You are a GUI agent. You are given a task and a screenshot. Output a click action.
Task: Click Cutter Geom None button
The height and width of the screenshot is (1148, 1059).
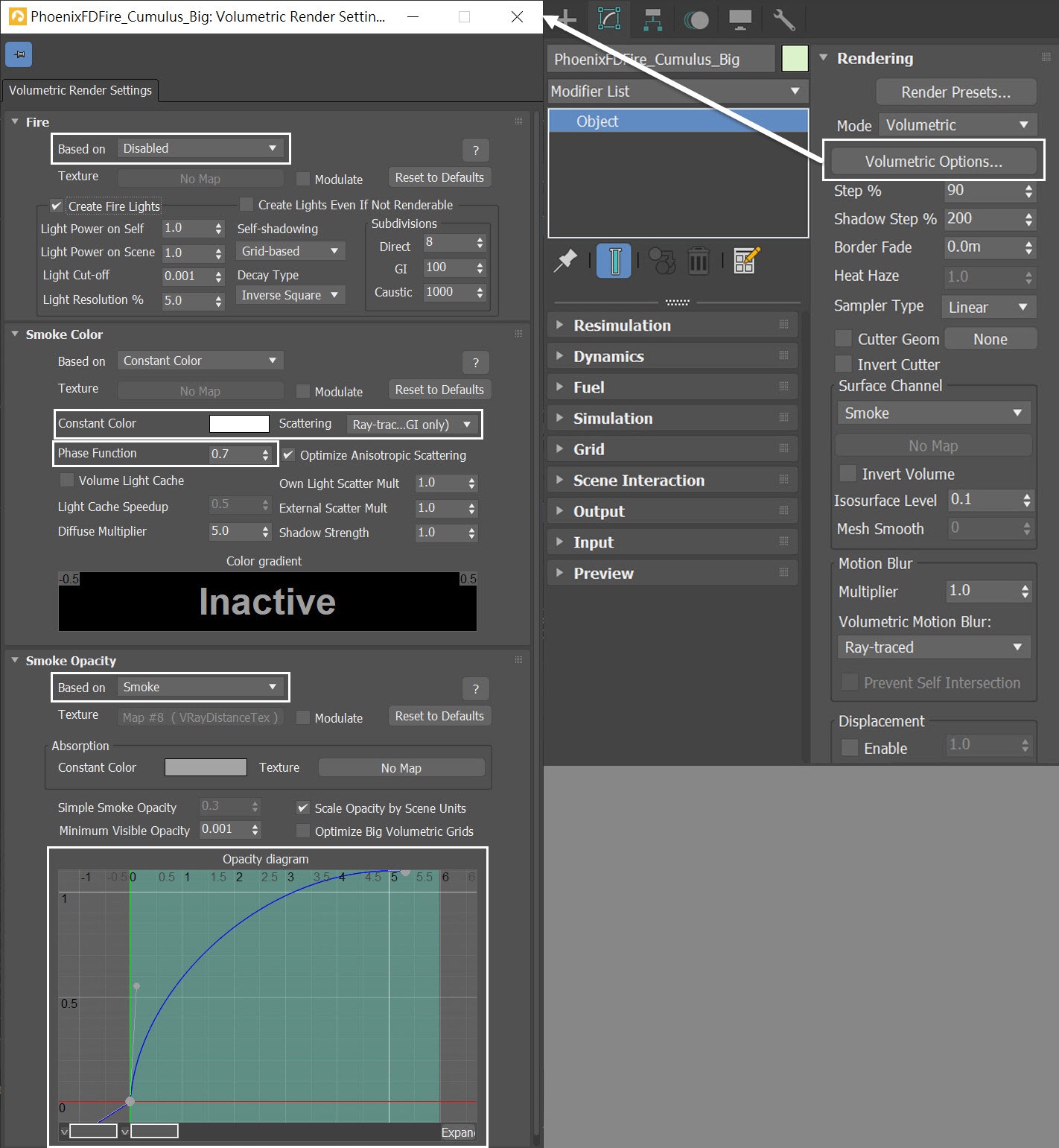pyautogui.click(x=990, y=338)
